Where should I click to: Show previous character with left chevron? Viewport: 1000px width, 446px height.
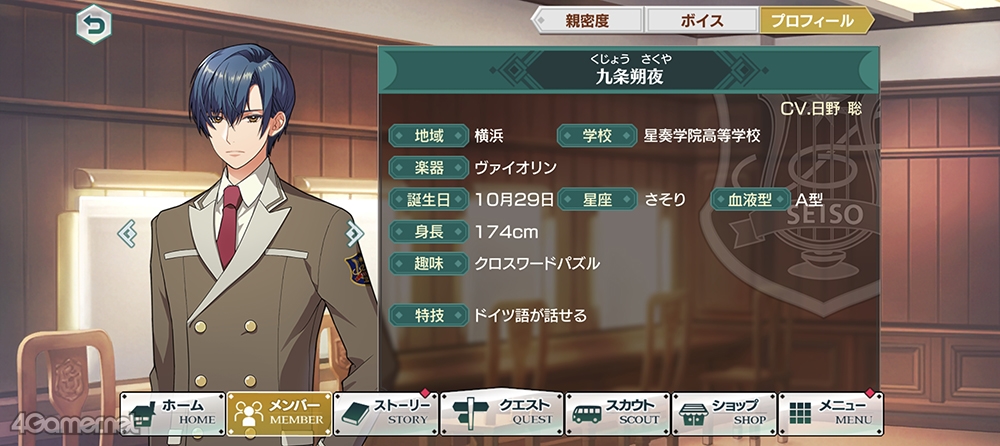(127, 234)
